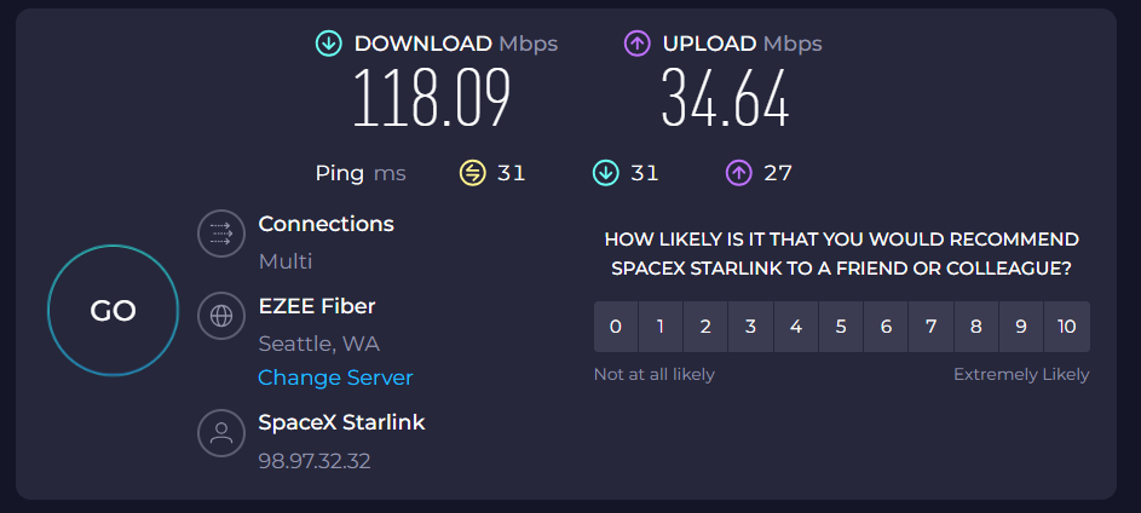This screenshot has width=1141, height=513.
Task: Click the Multi connections setting
Action: [285, 262]
